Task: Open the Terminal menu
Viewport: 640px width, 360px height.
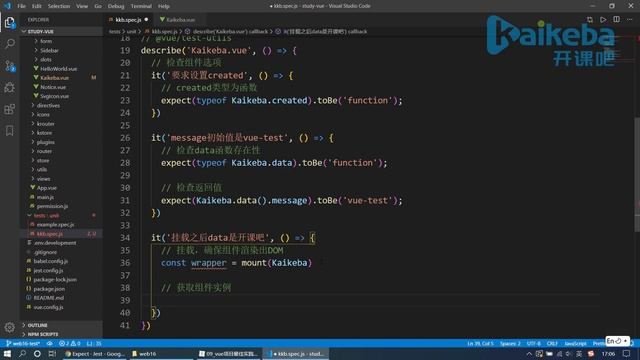Action: coord(141,6)
